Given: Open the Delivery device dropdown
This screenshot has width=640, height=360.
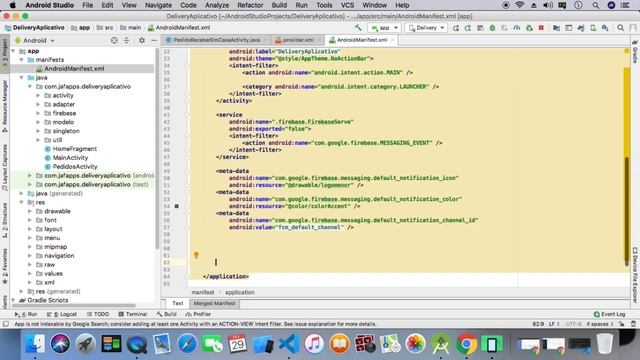Looking at the screenshot, I should point(426,28).
